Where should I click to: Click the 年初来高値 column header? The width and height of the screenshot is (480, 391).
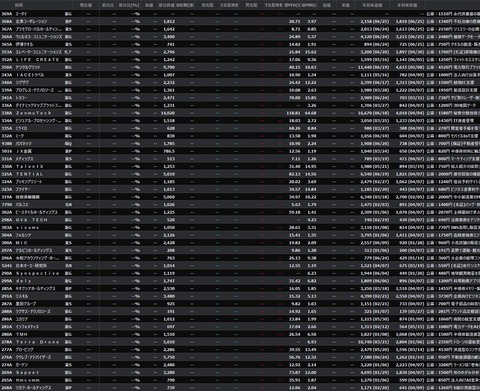click(x=372, y=5)
